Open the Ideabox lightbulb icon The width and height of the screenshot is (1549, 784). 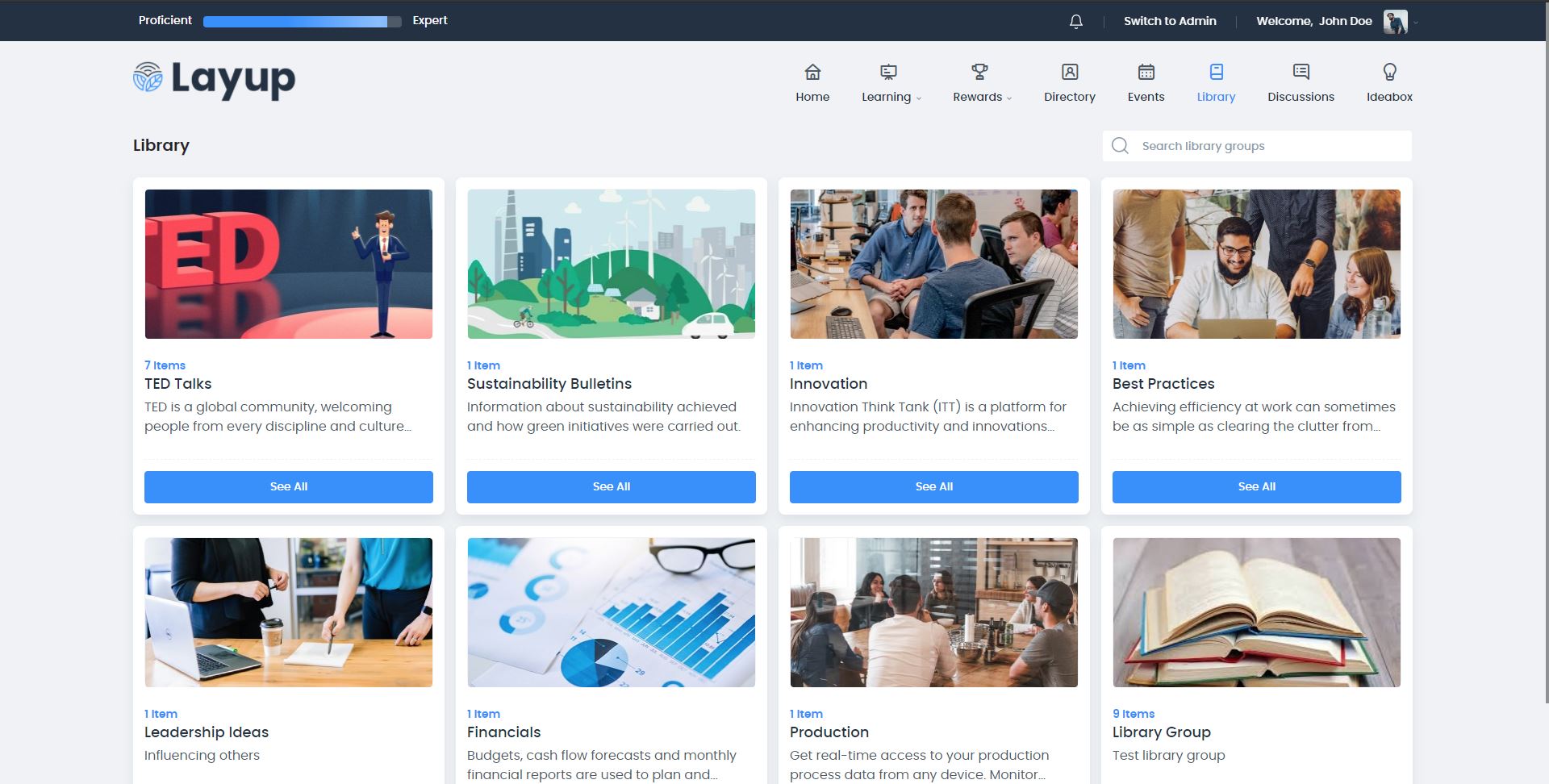click(x=1389, y=73)
